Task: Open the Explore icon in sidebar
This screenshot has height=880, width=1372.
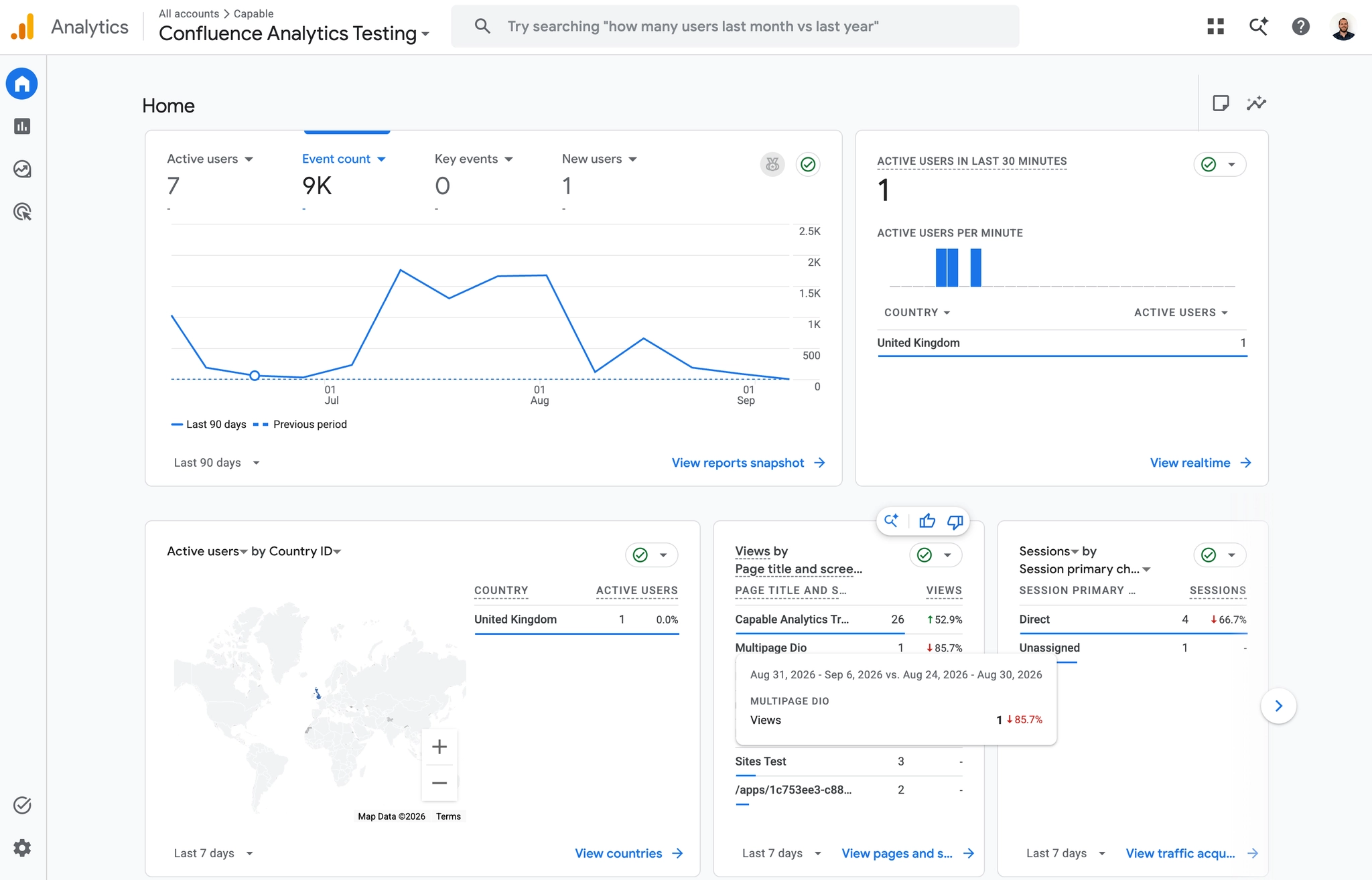Action: pos(22,169)
